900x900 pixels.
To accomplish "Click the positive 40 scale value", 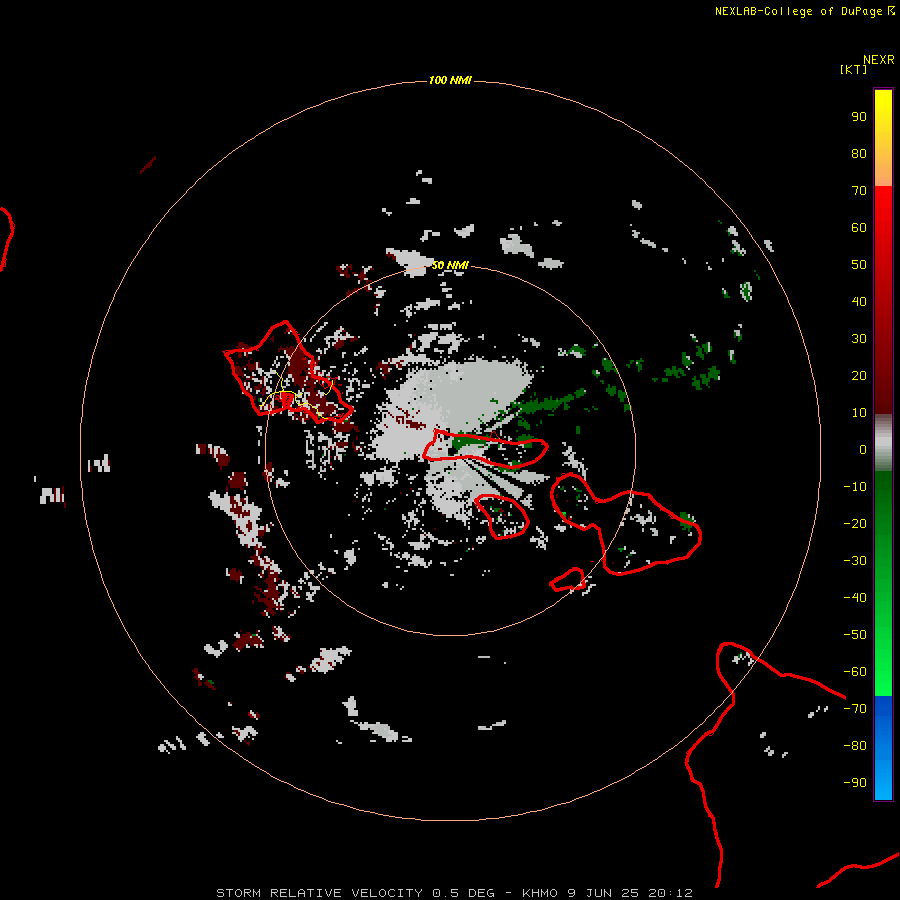I will pos(859,301).
